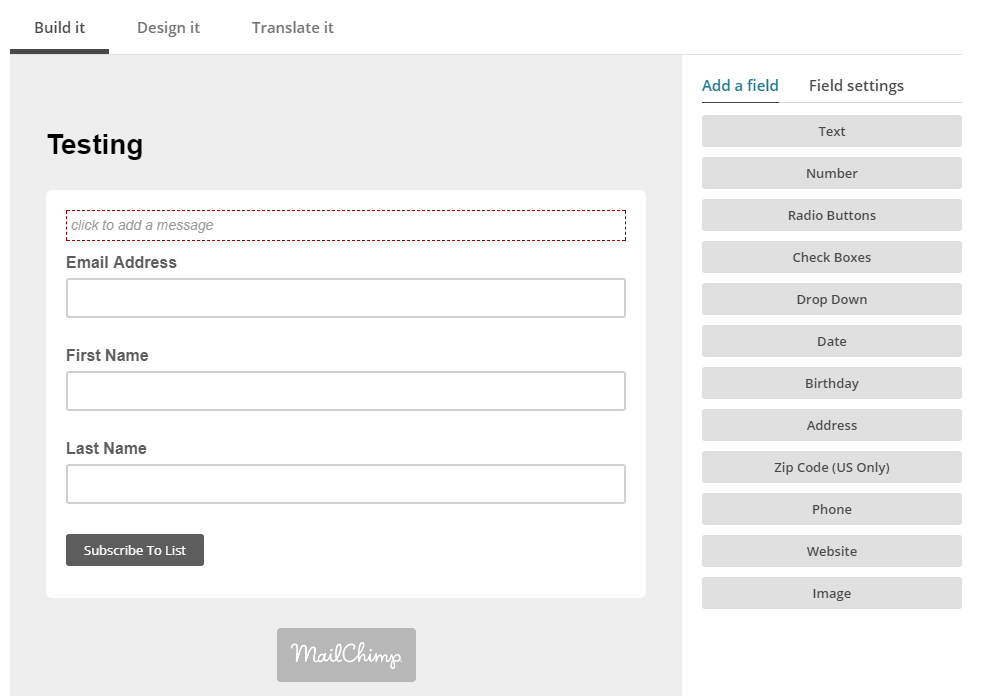
Task: Click the Subscribe To List button
Action: pos(135,550)
